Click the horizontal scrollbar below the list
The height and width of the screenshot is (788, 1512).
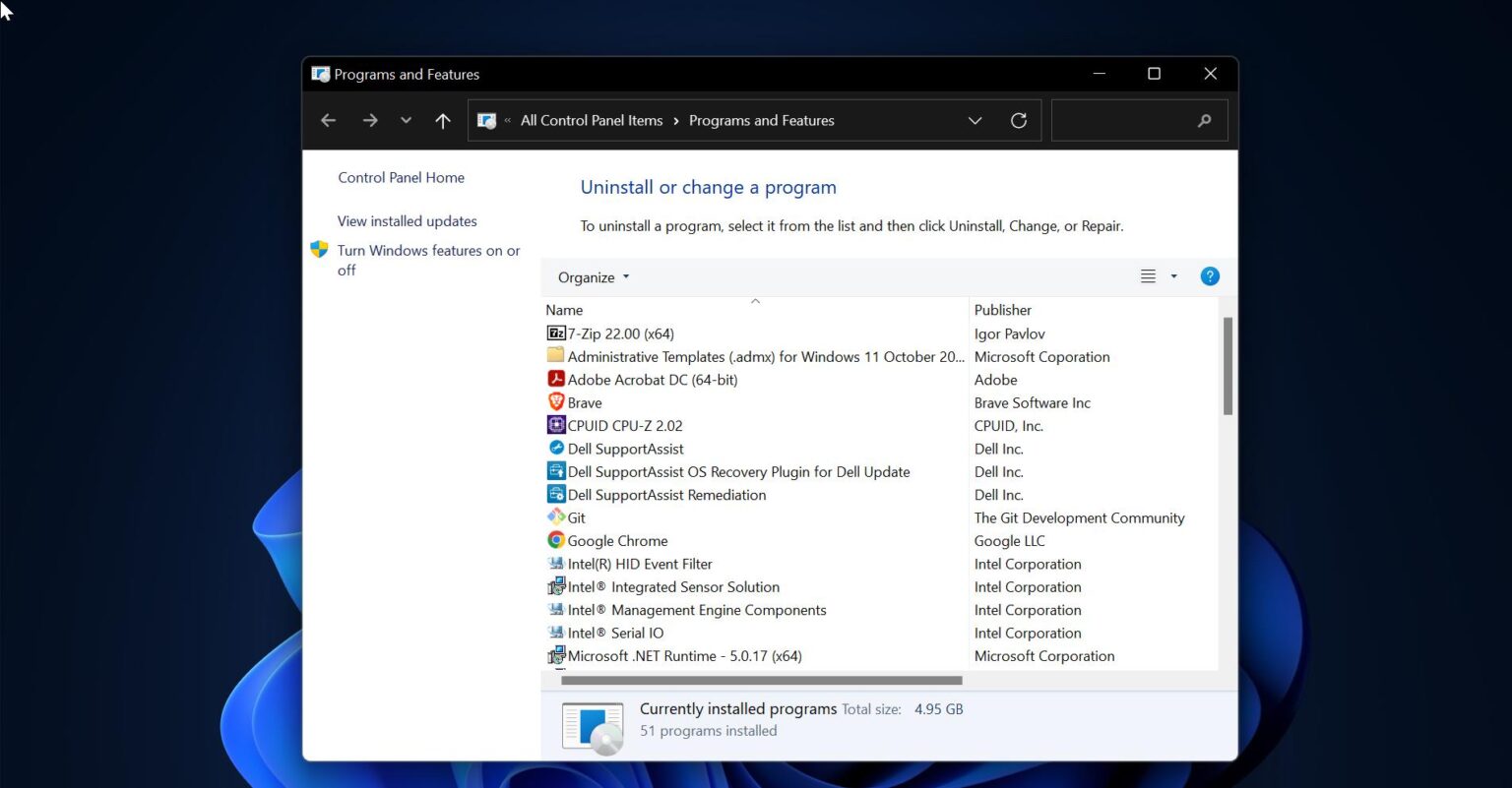[x=761, y=680]
